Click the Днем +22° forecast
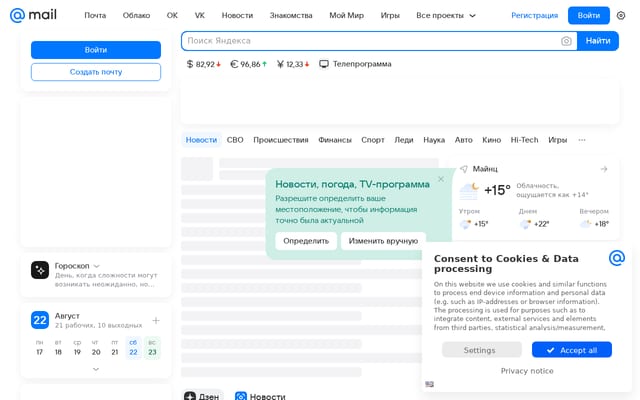The width and height of the screenshot is (640, 400). tap(534, 218)
